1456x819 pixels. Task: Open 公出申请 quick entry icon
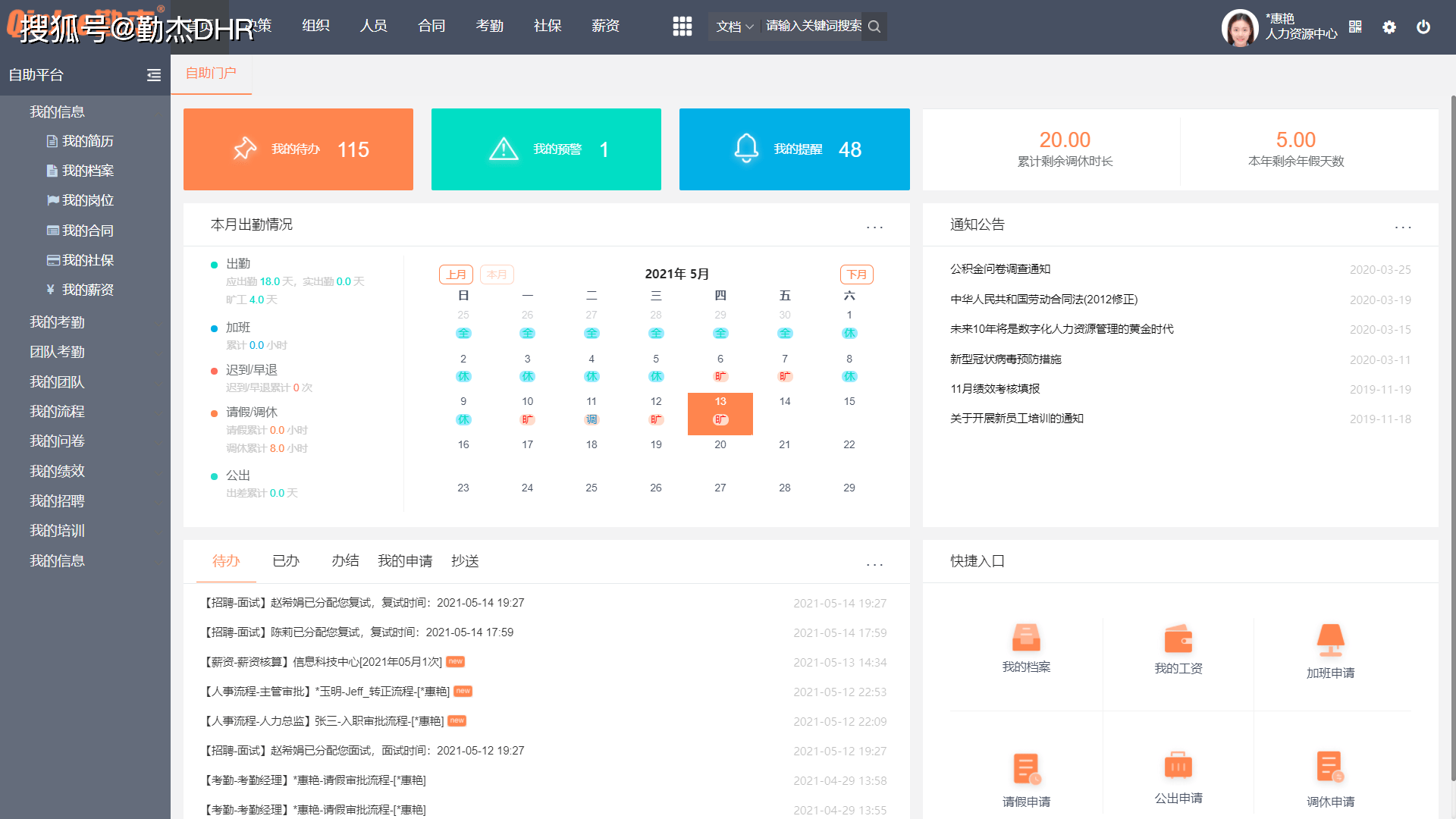pyautogui.click(x=1178, y=766)
